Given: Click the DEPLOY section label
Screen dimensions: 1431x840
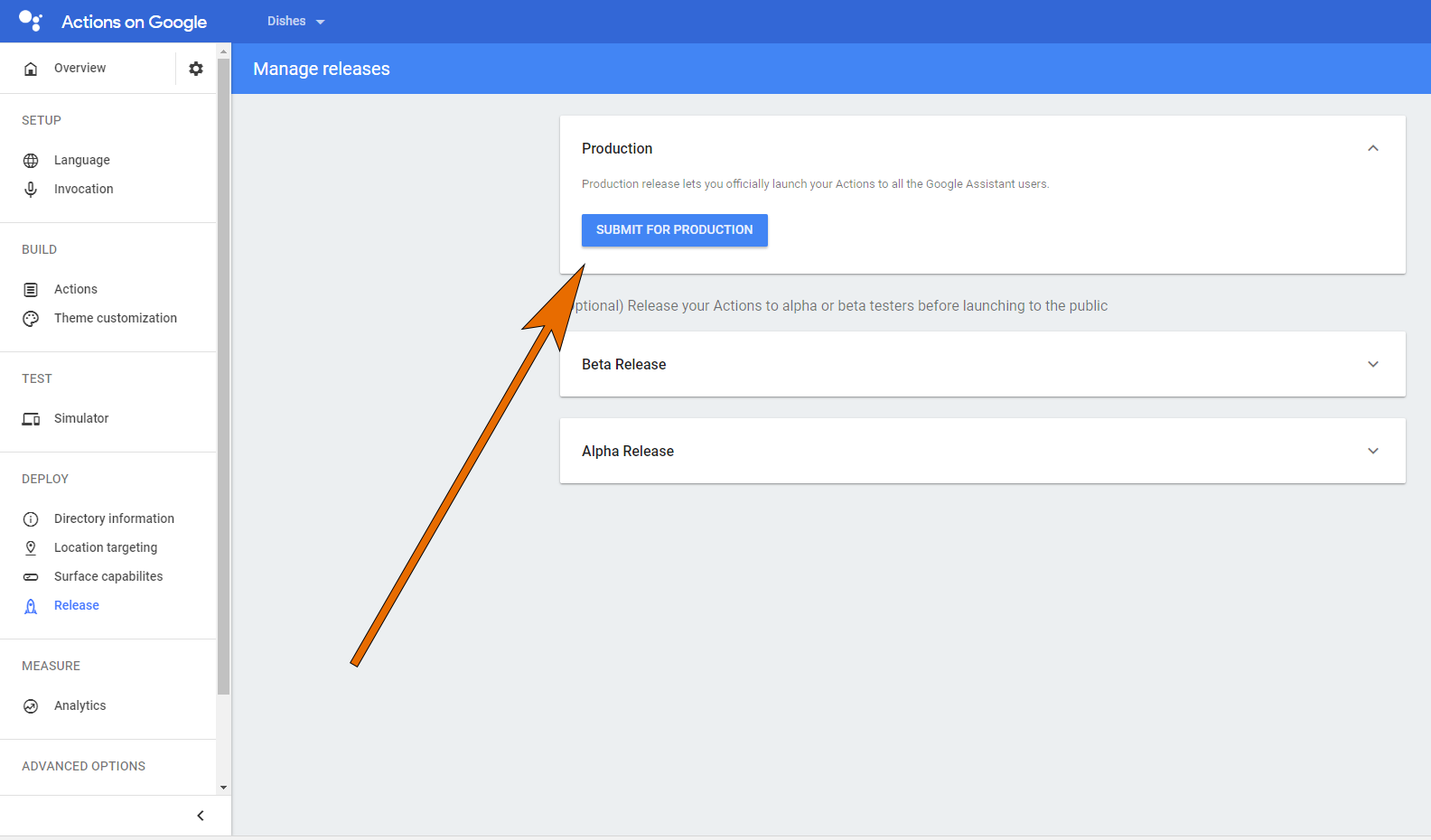Looking at the screenshot, I should tap(45, 479).
